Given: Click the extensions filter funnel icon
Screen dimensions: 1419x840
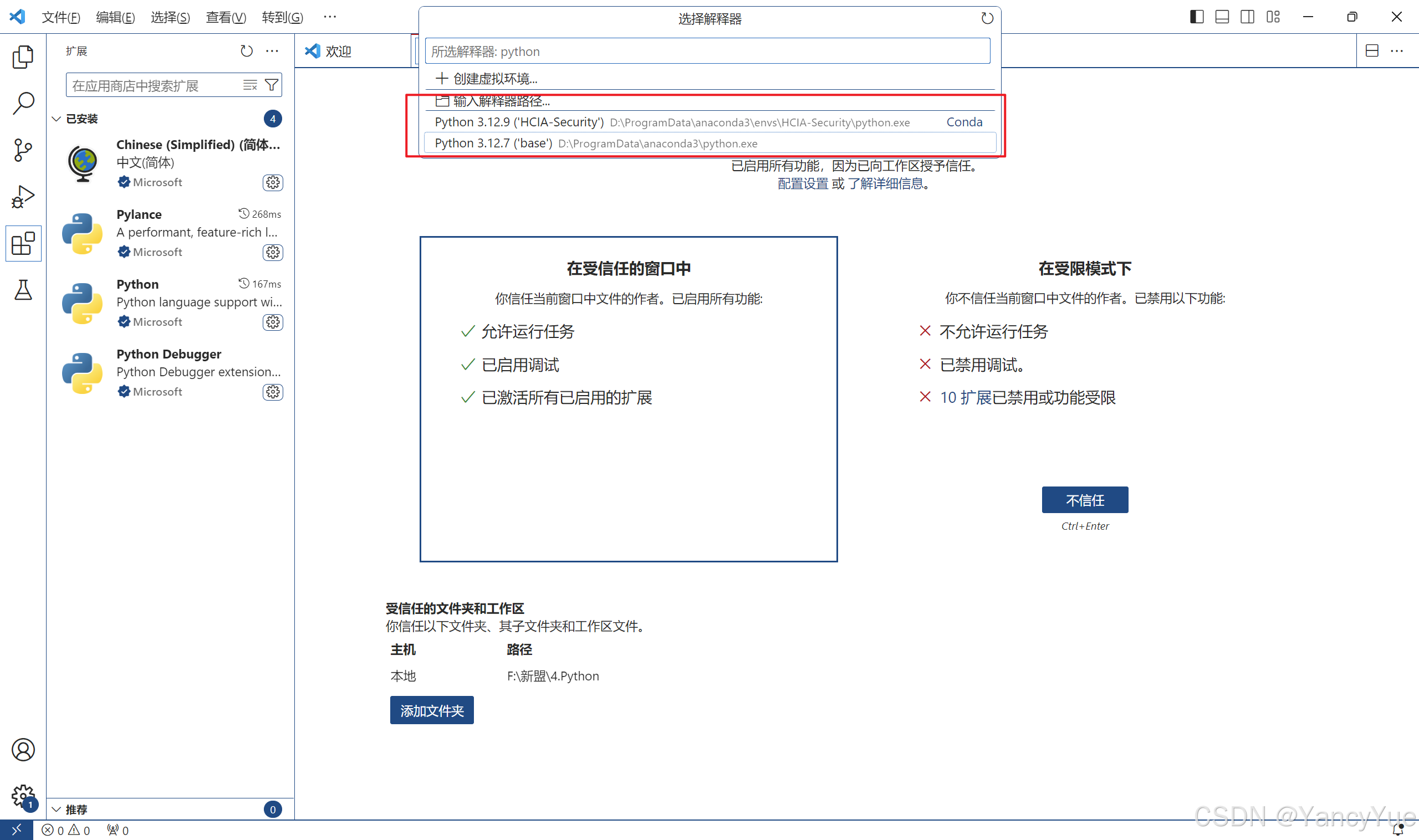Looking at the screenshot, I should (272, 85).
